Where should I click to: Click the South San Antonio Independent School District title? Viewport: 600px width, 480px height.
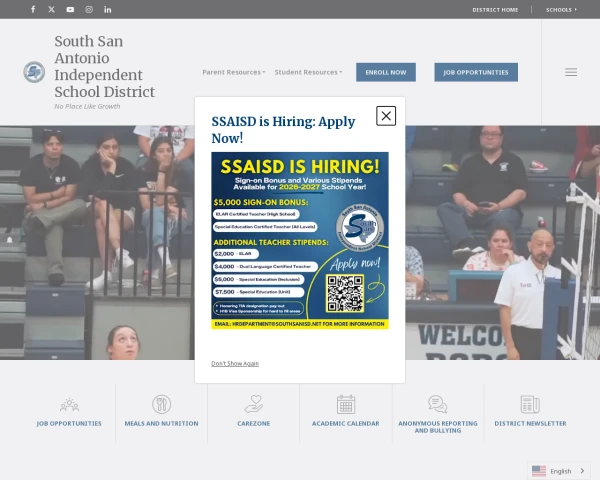coord(104,66)
